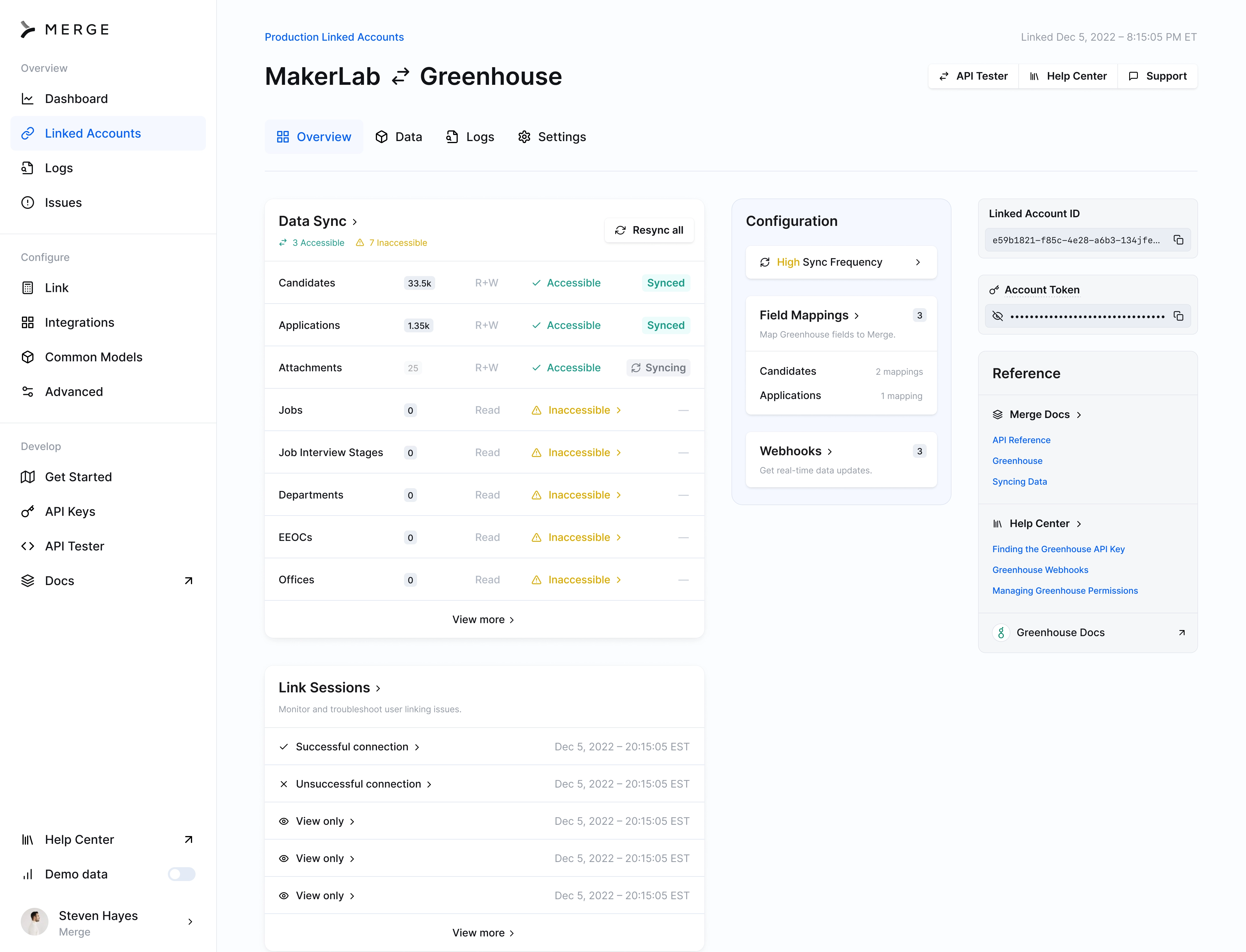Switch to the Overview tab
The width and height of the screenshot is (1246, 952).
point(314,136)
